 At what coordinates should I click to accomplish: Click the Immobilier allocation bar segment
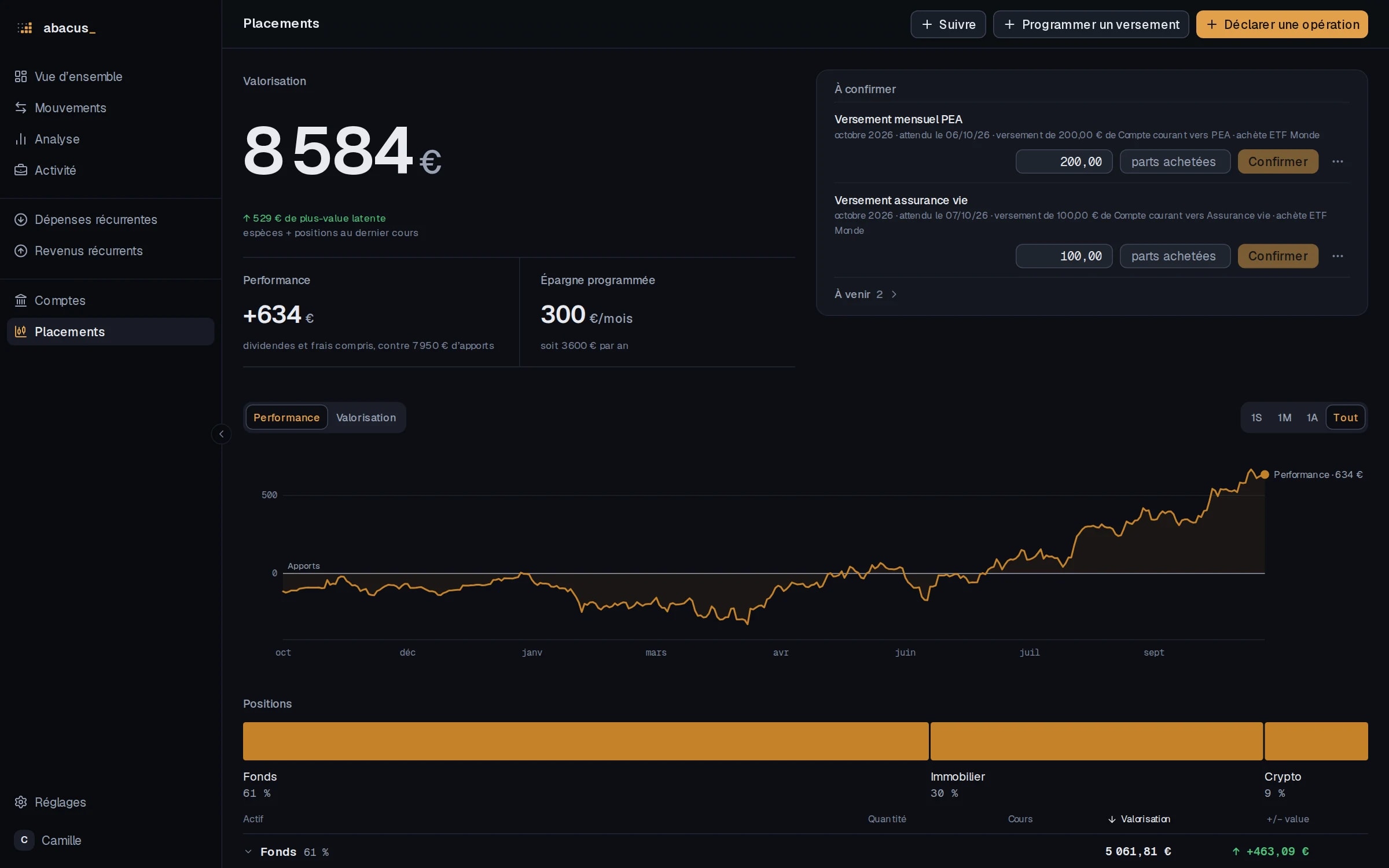(x=1096, y=741)
